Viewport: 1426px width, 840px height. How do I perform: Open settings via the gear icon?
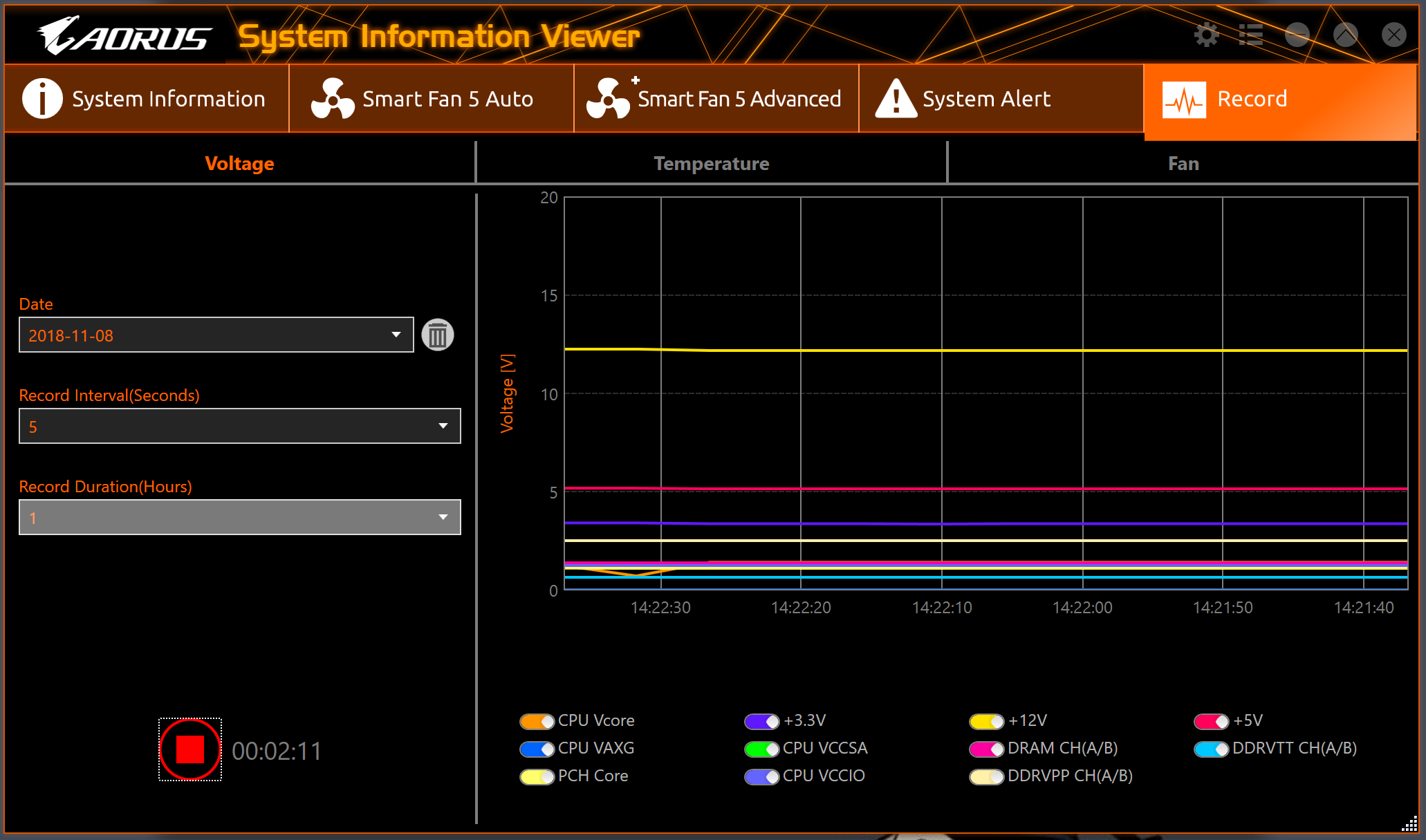[1206, 35]
